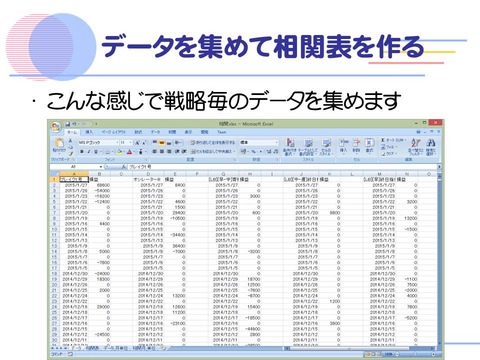480x360 pixels.
Task: Open the font size dropdown
Action: pyautogui.click(x=130, y=143)
